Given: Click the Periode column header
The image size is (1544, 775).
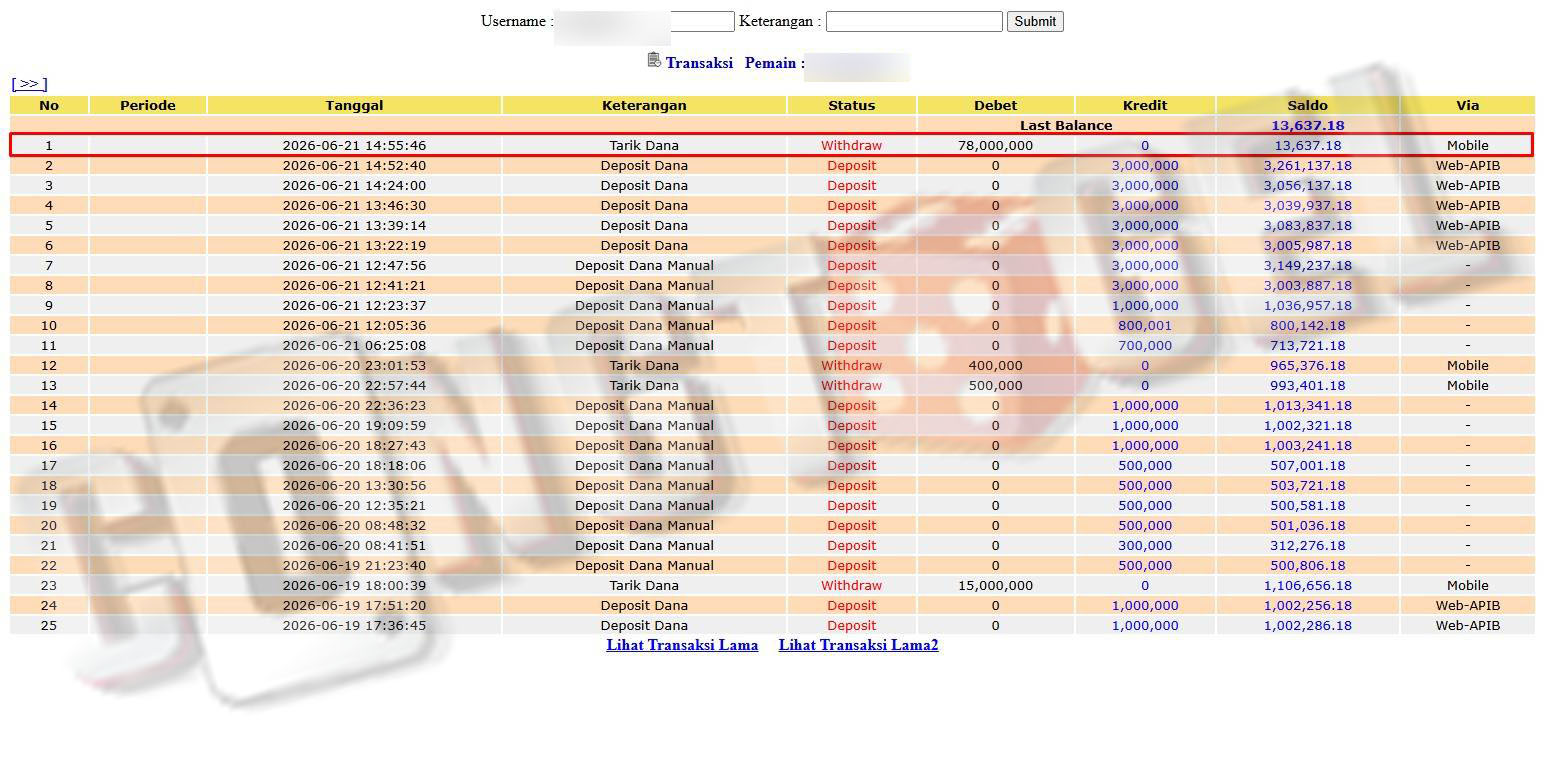Looking at the screenshot, I should (x=148, y=105).
